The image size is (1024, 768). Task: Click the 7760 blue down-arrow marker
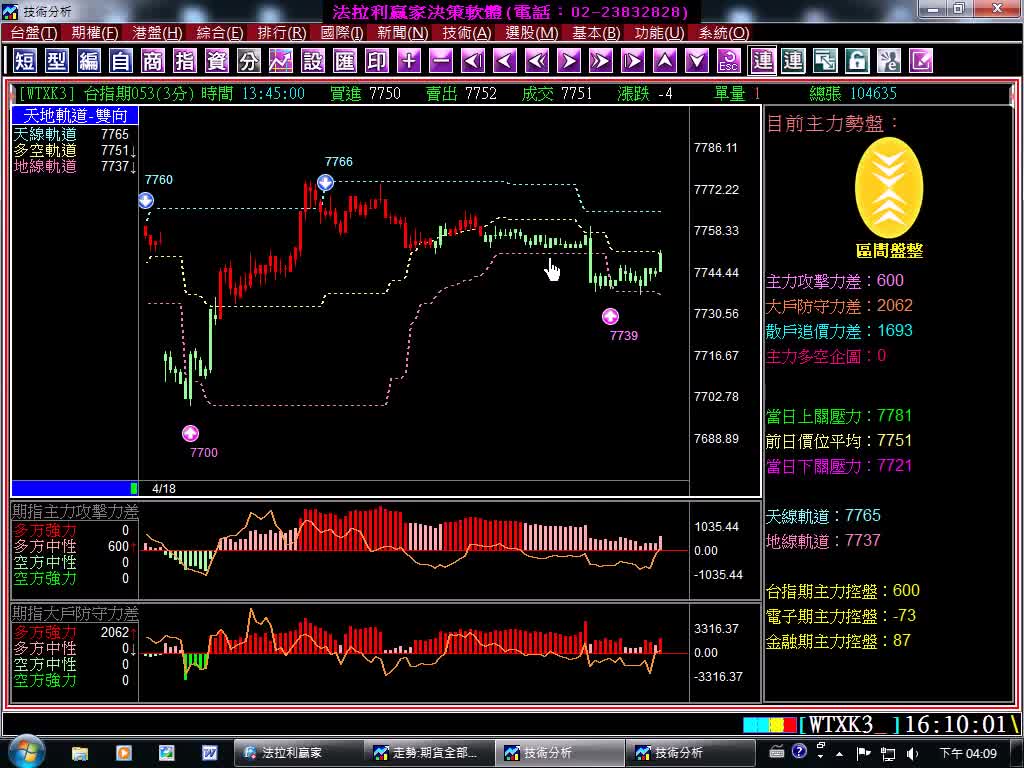[x=146, y=200]
